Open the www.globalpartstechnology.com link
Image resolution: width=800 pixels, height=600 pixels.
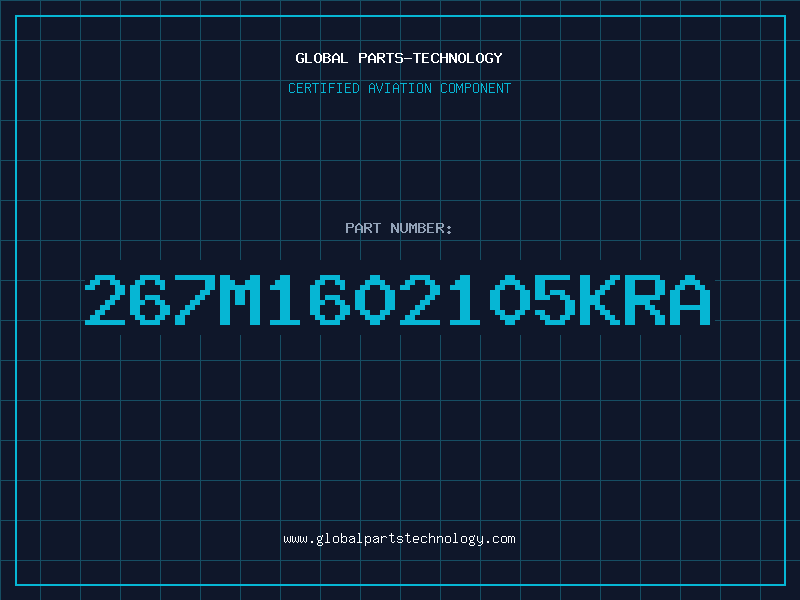(x=399, y=539)
